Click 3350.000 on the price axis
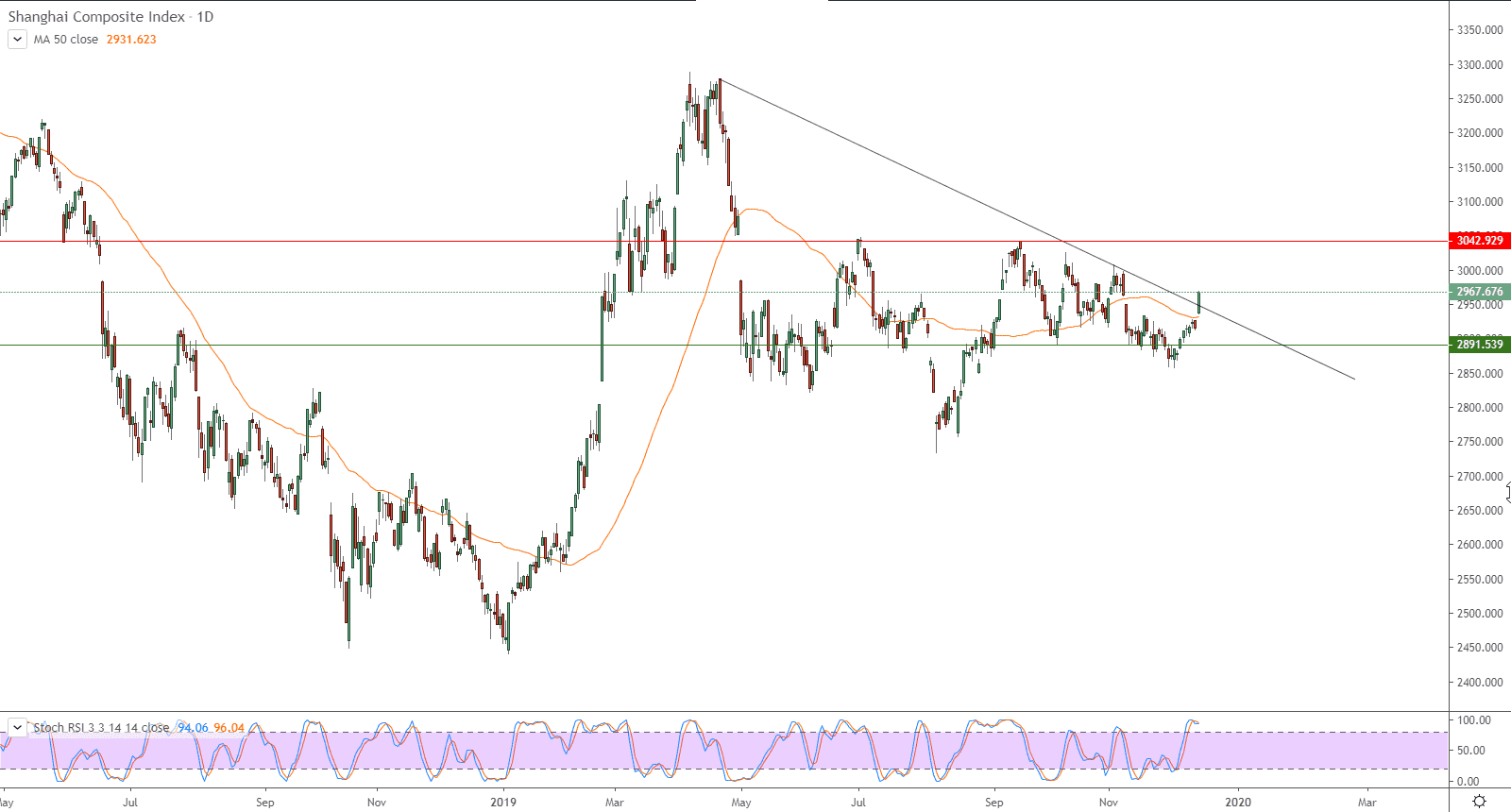Screen dimensions: 1511x812 (x=1480, y=30)
